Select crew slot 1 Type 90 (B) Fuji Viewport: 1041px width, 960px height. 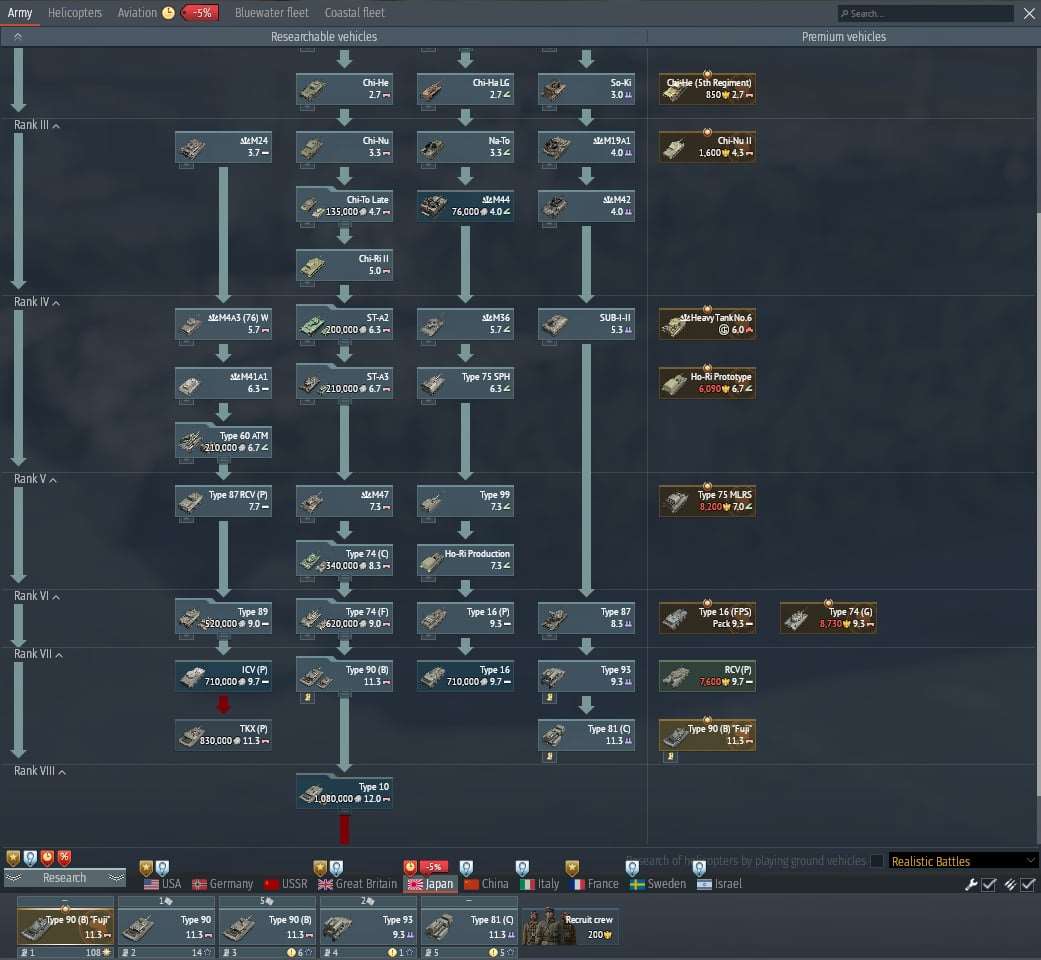[65, 927]
